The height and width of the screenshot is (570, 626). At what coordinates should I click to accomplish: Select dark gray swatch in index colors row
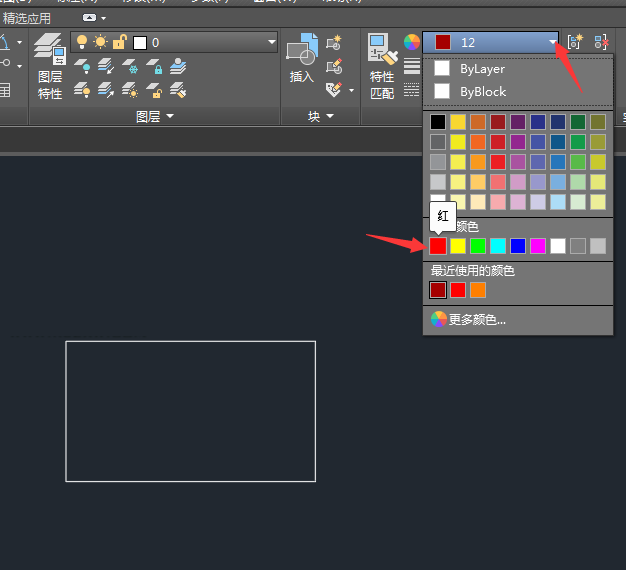coord(578,246)
